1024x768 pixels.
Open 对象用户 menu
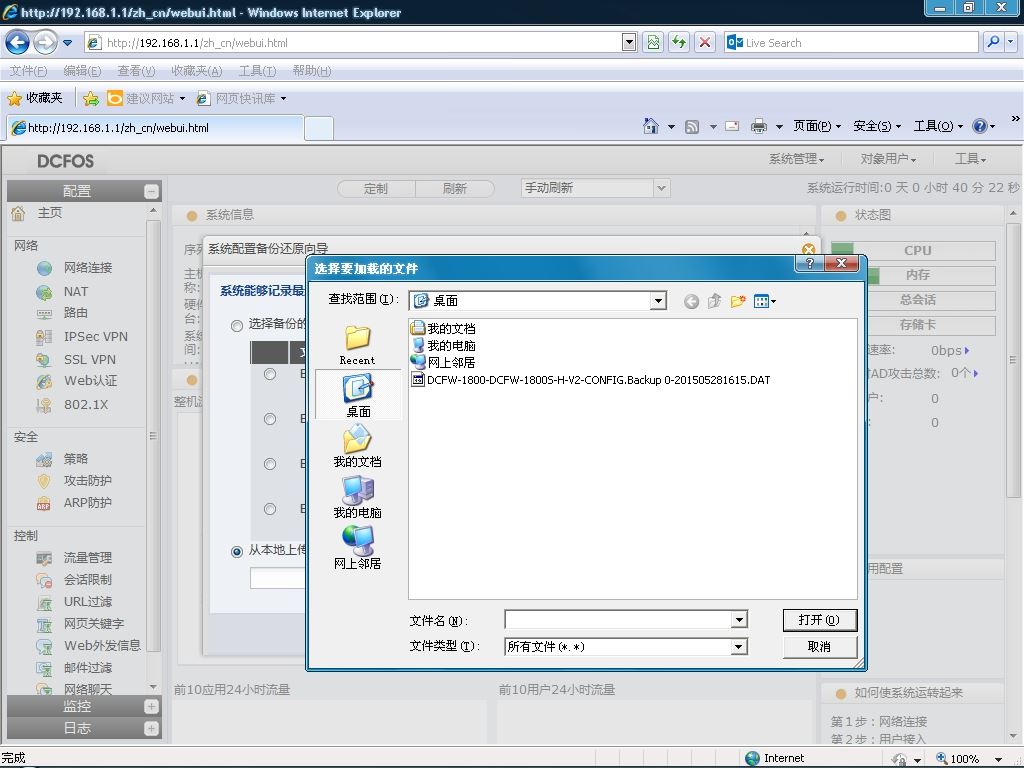[x=888, y=159]
